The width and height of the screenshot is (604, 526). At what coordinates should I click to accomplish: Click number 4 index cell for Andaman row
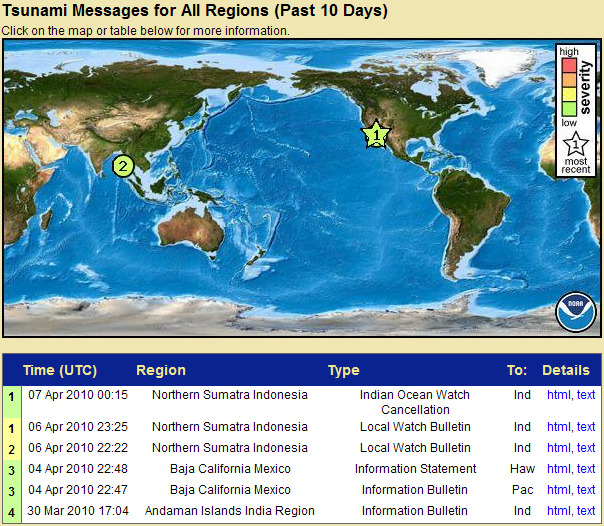pyautogui.click(x=12, y=513)
